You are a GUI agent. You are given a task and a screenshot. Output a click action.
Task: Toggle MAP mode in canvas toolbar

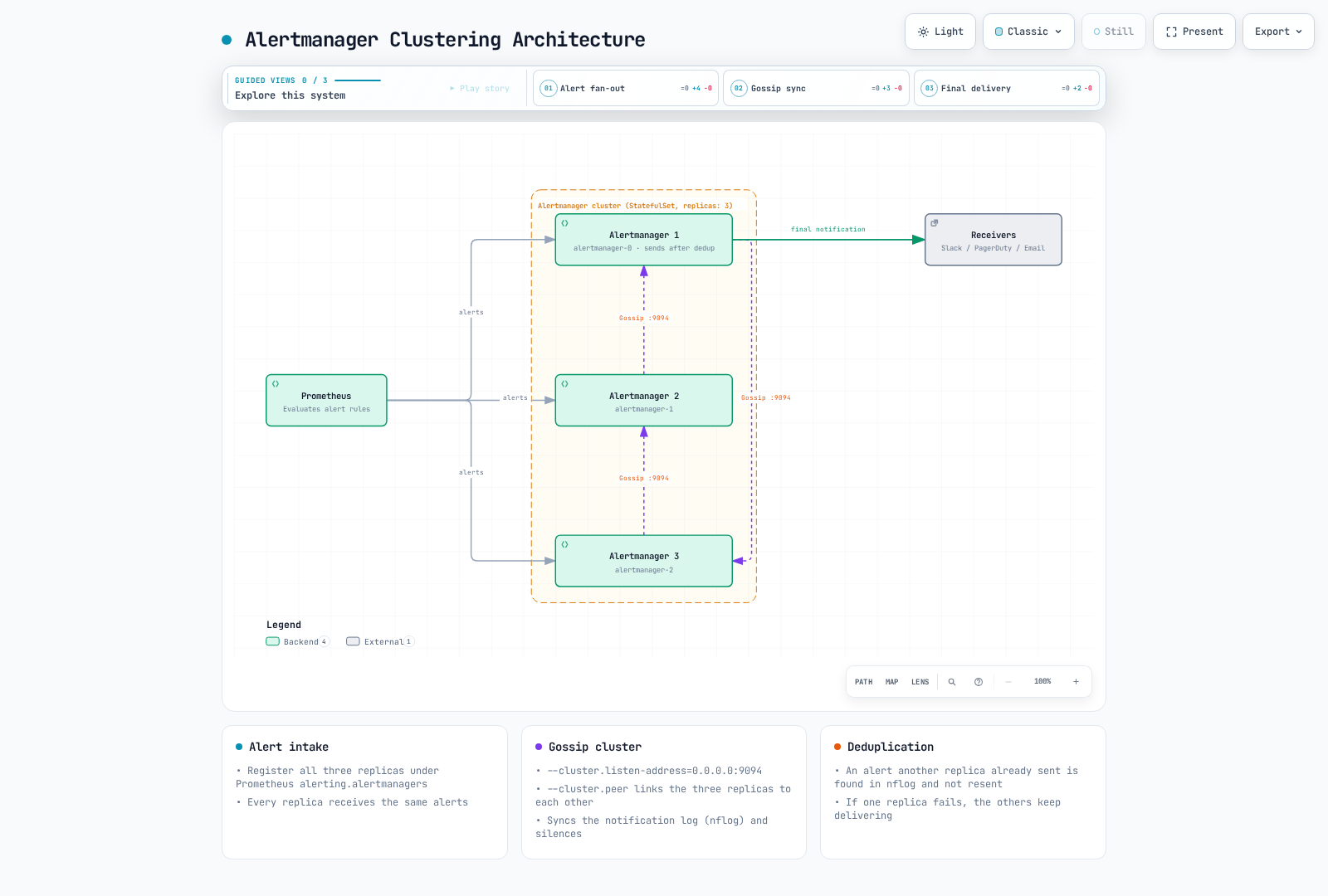[x=892, y=682]
